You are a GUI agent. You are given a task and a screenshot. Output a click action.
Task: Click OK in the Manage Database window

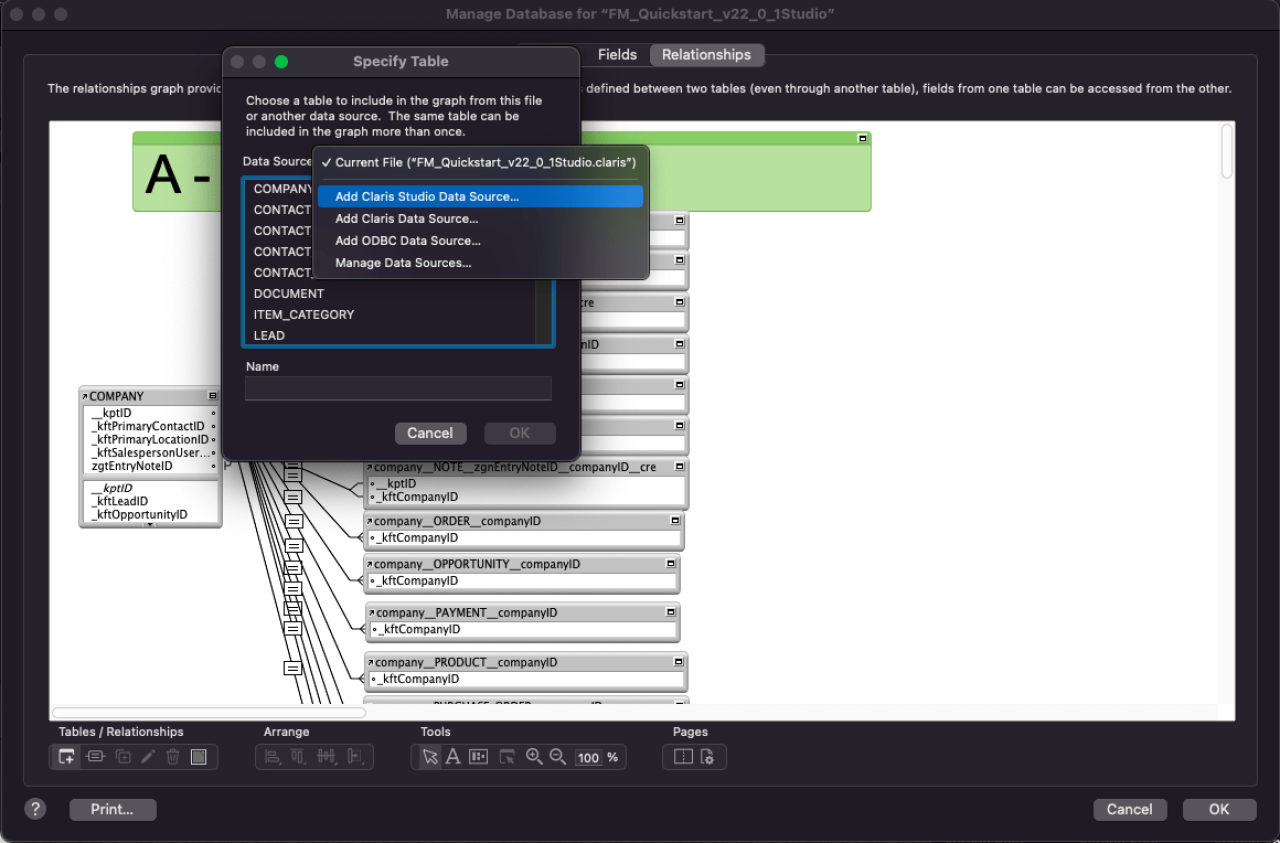(1219, 809)
